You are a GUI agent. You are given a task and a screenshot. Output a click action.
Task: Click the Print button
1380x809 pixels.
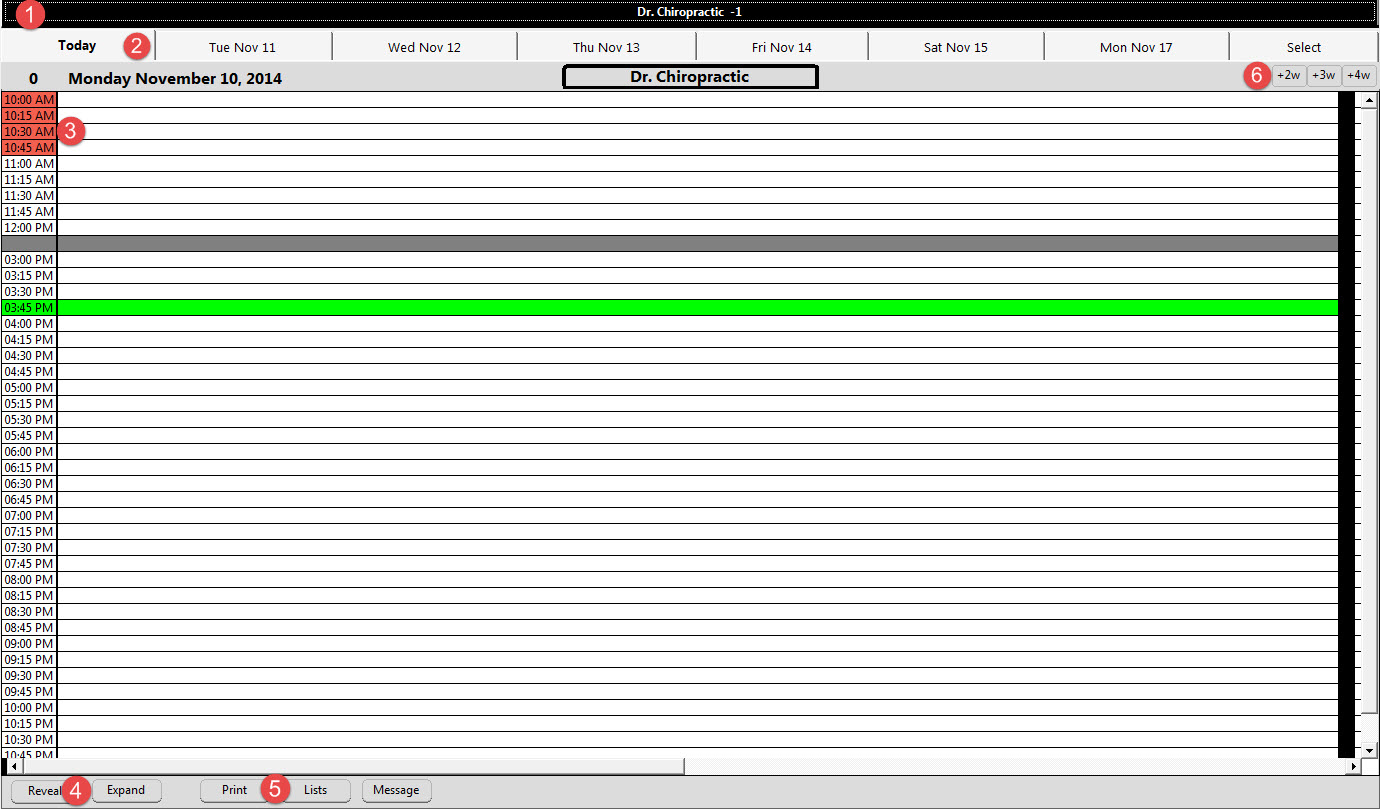pos(235,791)
